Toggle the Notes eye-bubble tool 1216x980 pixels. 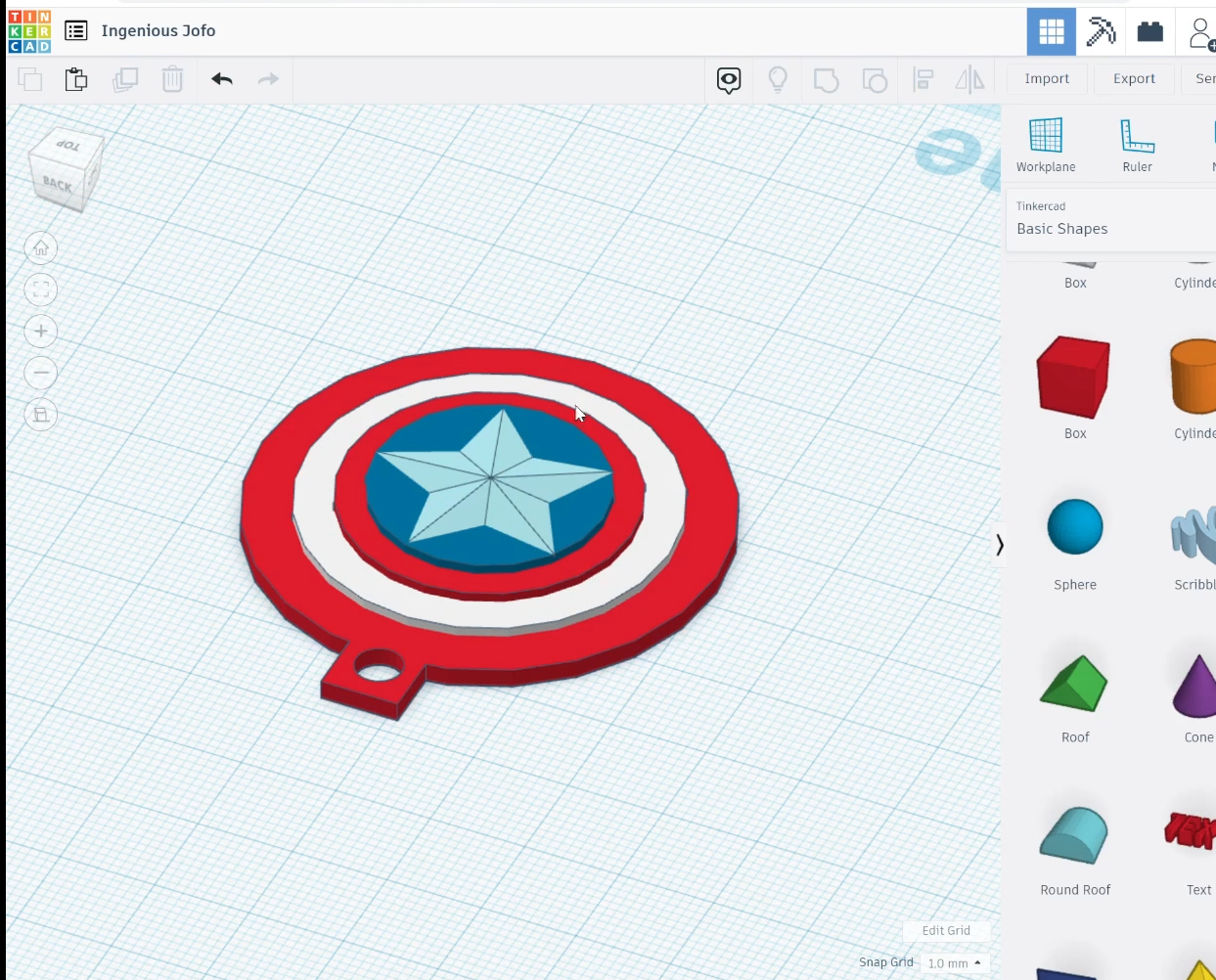click(x=729, y=80)
